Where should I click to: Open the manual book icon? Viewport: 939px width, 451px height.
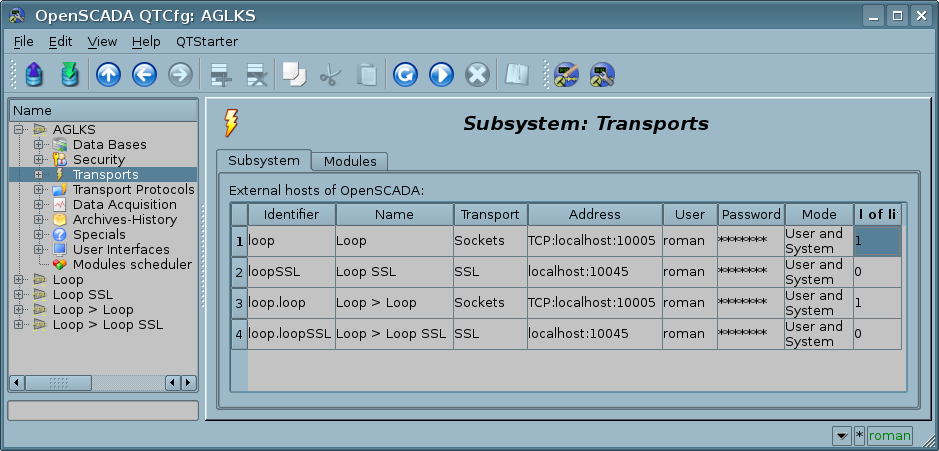pos(516,74)
